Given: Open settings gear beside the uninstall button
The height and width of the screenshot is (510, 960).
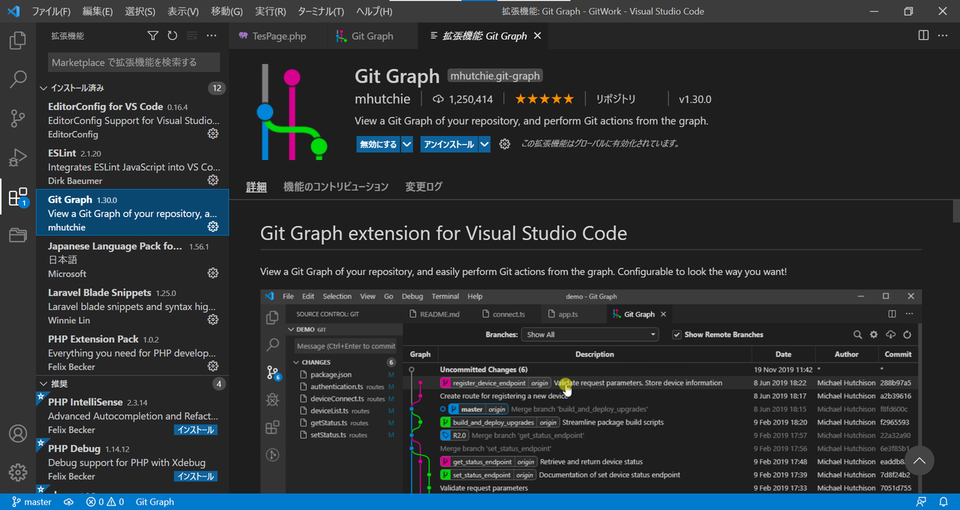Looking at the screenshot, I should coord(504,144).
